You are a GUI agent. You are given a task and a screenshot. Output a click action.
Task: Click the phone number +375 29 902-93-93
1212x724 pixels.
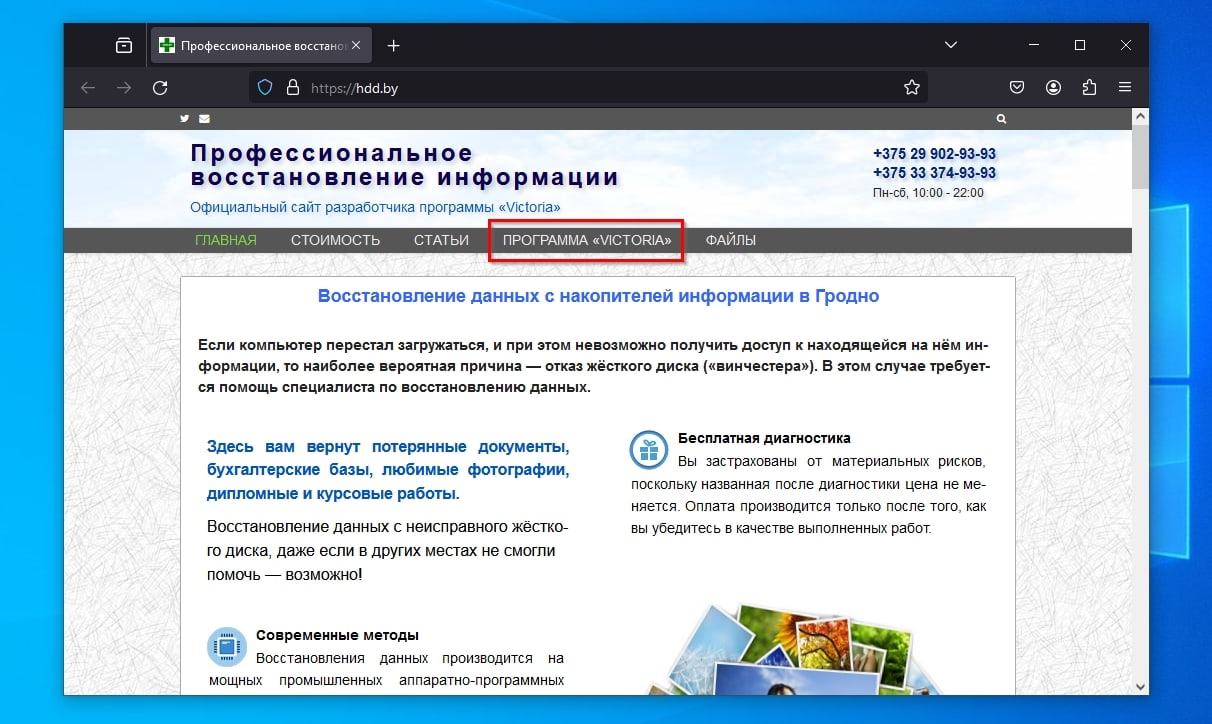(934, 154)
